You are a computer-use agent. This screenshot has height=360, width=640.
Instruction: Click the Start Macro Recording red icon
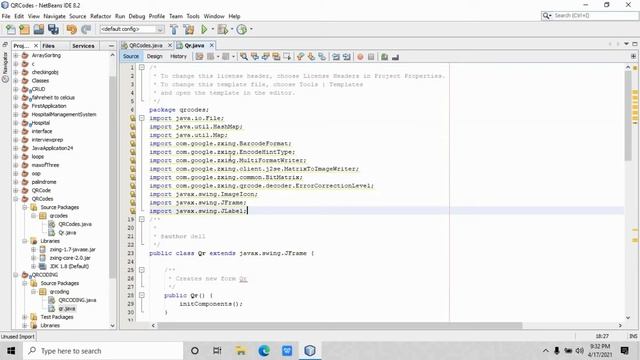pyautogui.click(x=360, y=57)
